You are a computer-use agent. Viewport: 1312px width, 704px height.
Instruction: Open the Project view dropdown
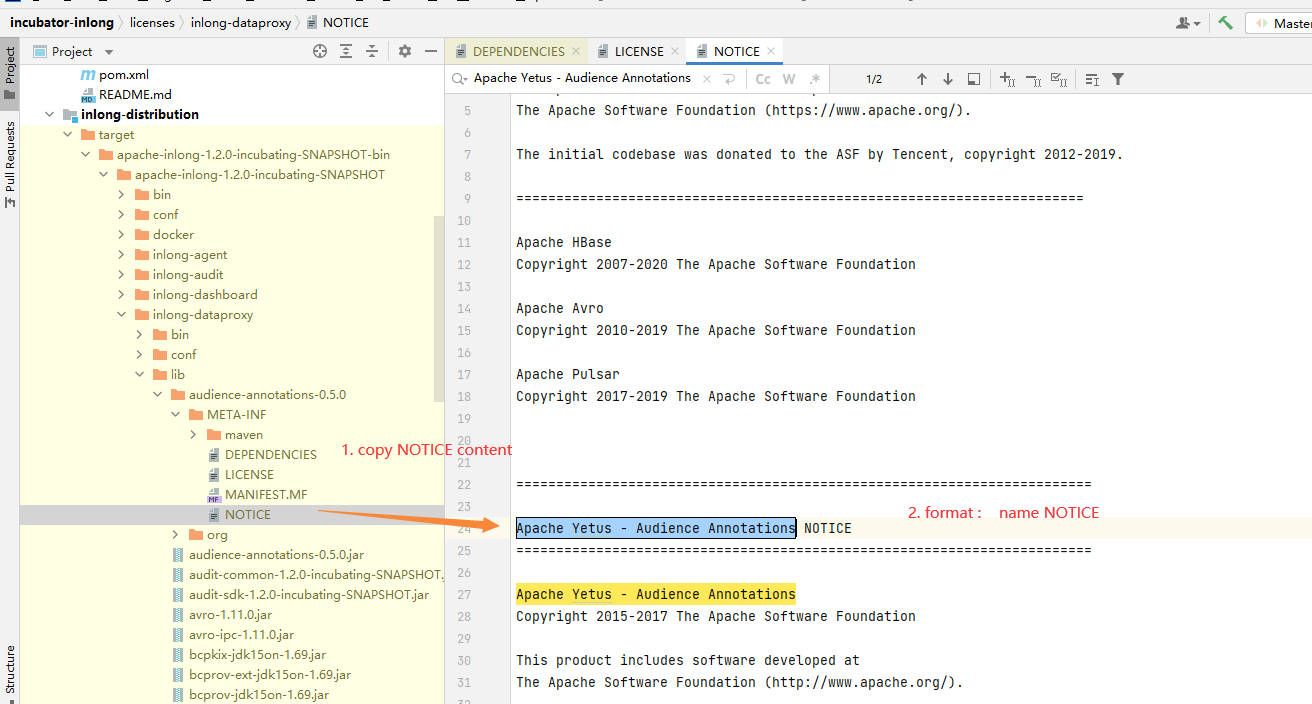coord(109,52)
